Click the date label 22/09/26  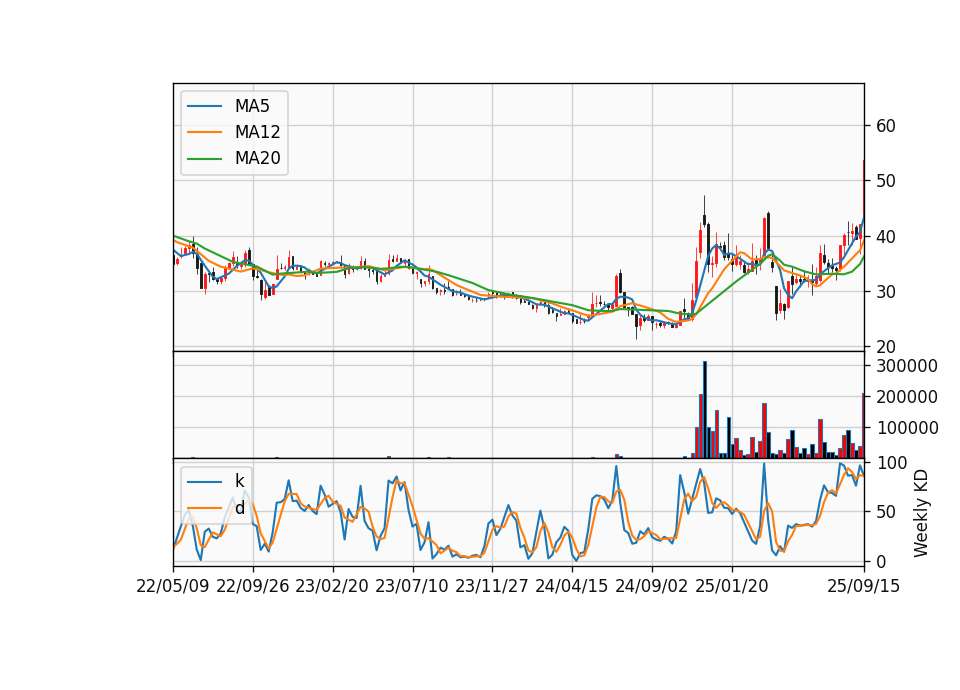(x=253, y=587)
